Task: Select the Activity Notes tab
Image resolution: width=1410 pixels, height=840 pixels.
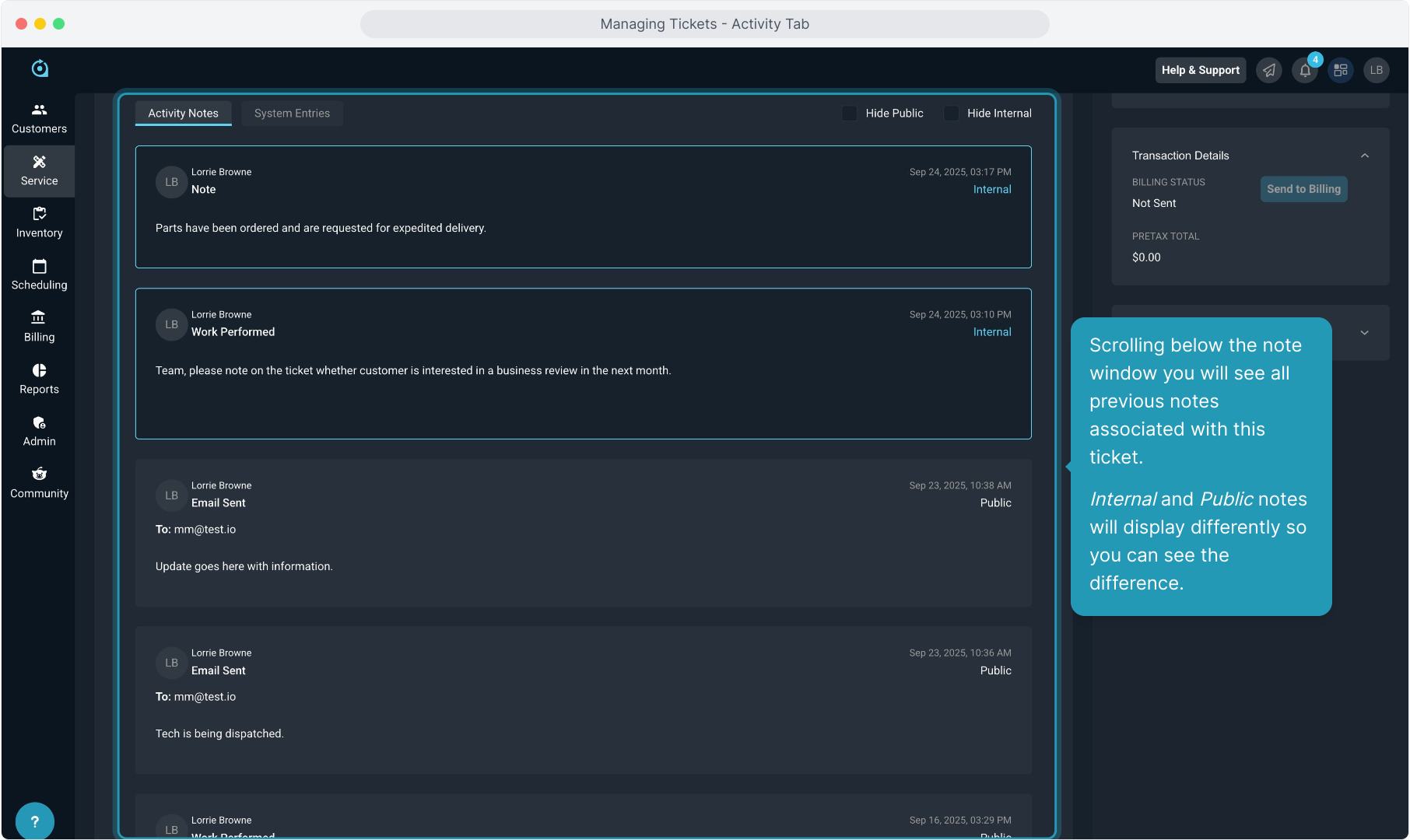Action: click(183, 114)
